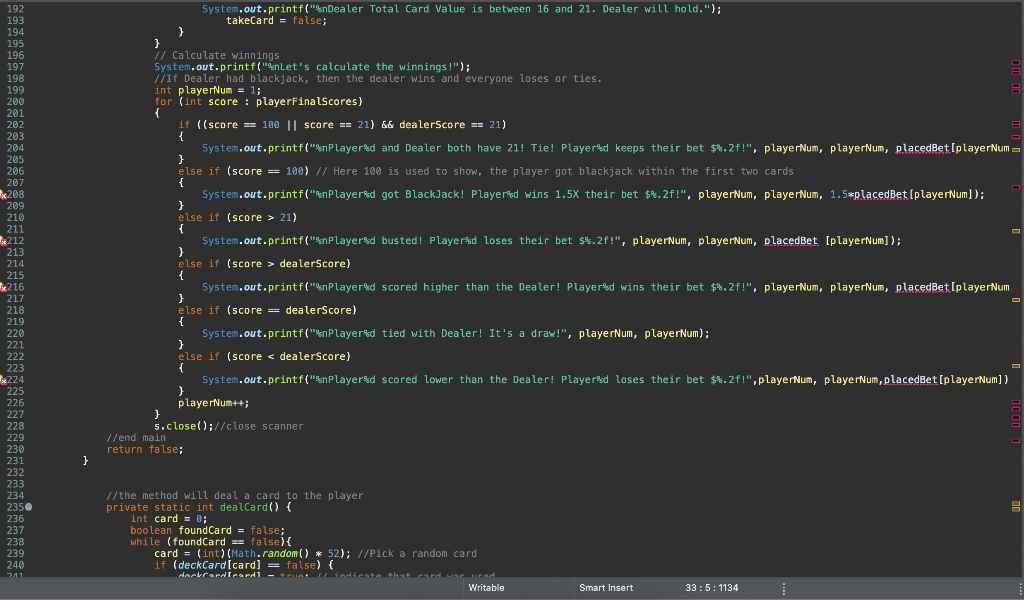The width and height of the screenshot is (1024, 600).
Task: Place cursor on 'takeCard = false;' statement
Action: point(276,21)
